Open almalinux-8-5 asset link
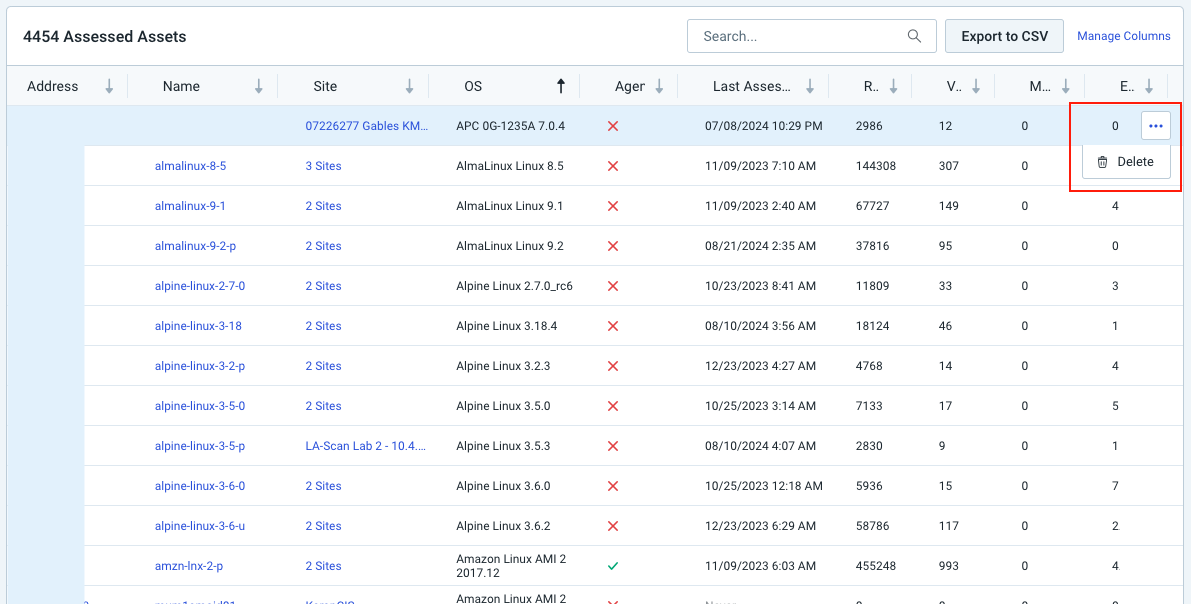Viewport: 1191px width, 604px height. tap(190, 166)
